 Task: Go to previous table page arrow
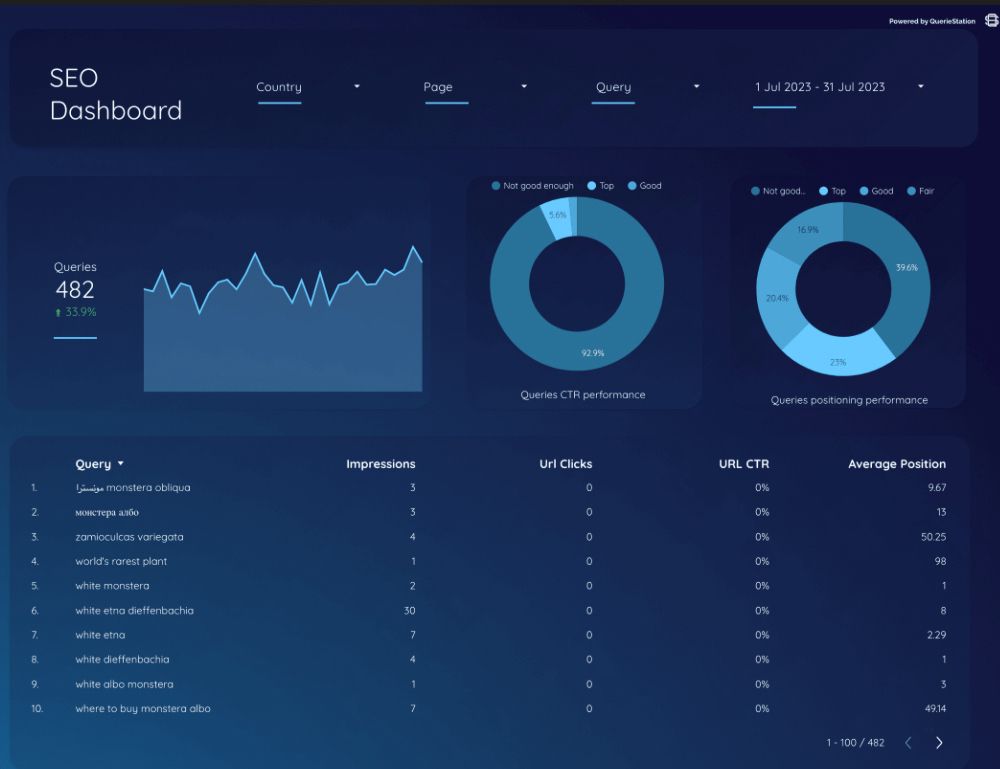[x=908, y=743]
